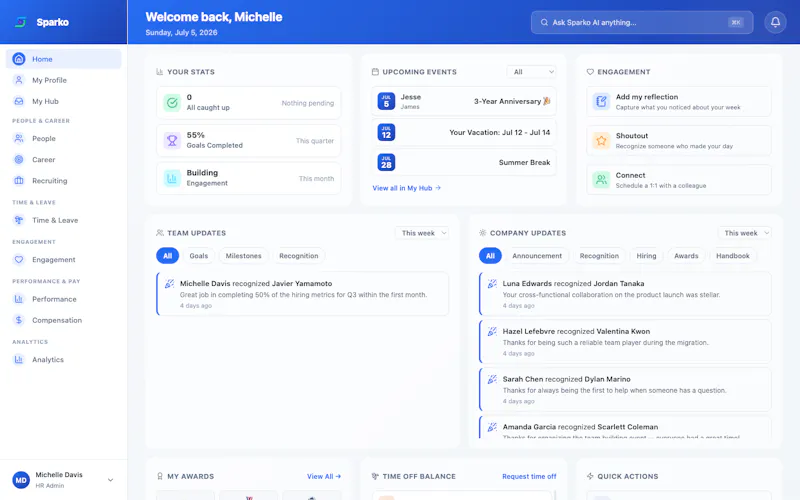The image size is (800, 500).
Task: Select the Handbook filter chip
Action: pos(733,256)
